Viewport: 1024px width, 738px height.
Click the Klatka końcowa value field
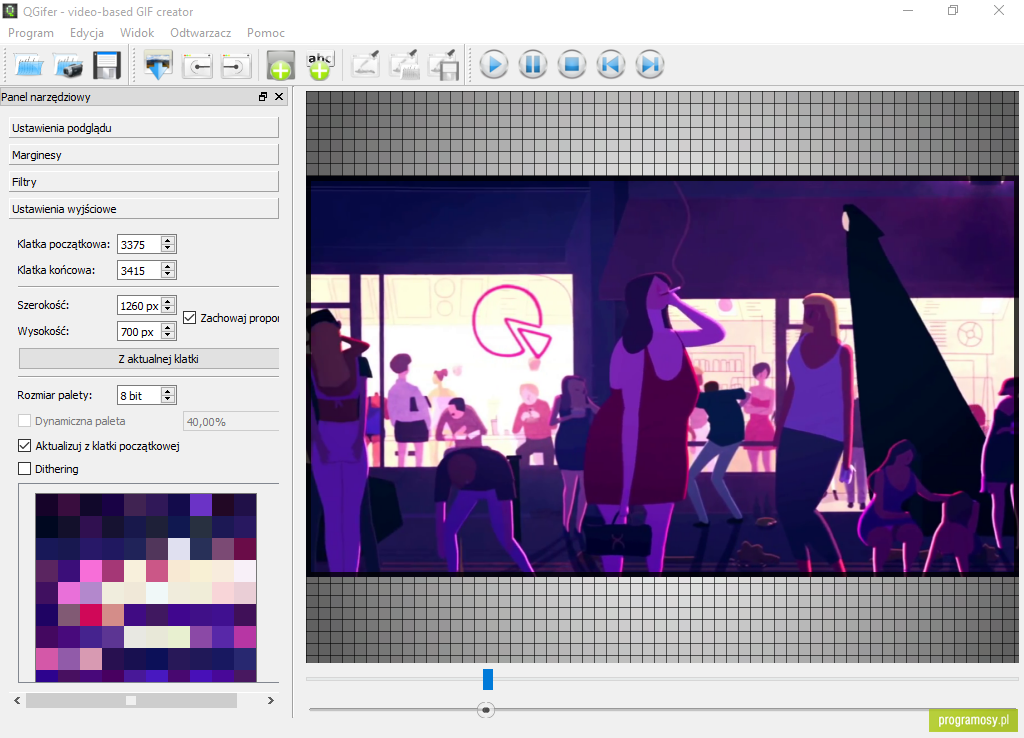pos(139,270)
